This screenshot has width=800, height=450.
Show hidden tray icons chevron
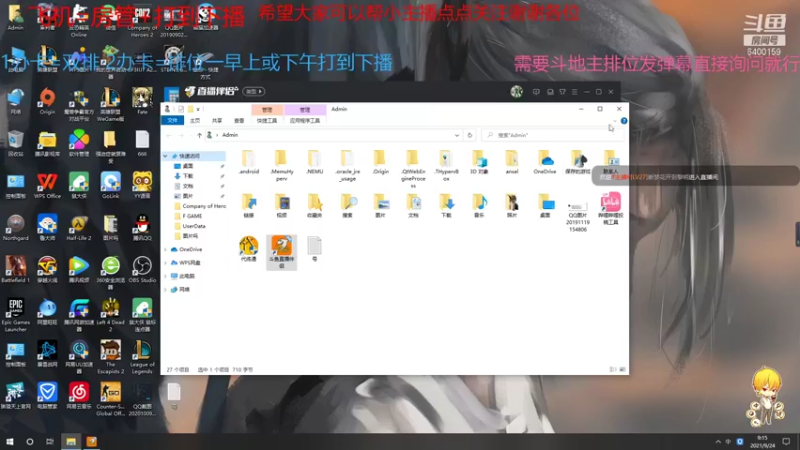click(x=718, y=441)
